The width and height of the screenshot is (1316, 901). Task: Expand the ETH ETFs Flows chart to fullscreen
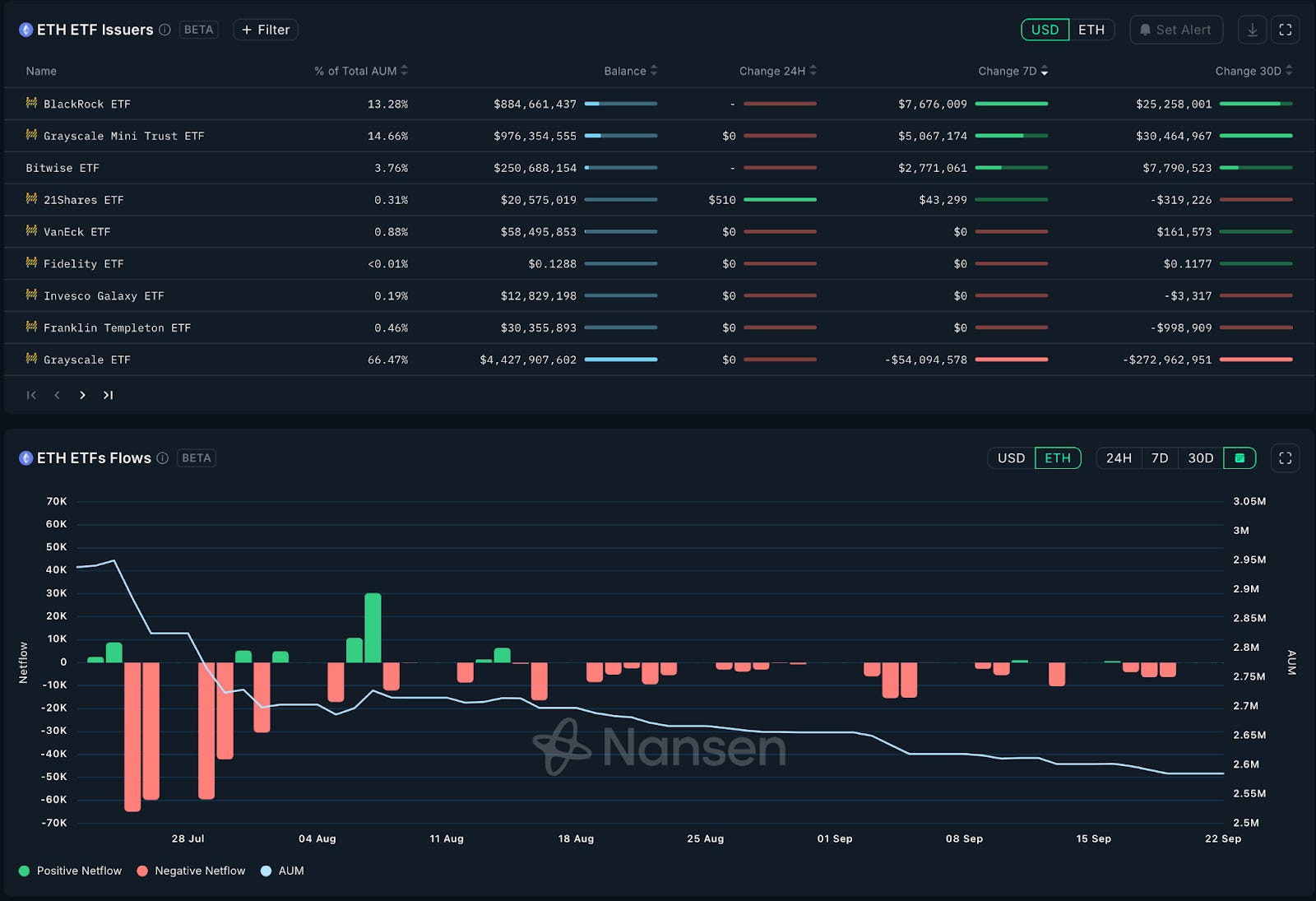[1286, 458]
